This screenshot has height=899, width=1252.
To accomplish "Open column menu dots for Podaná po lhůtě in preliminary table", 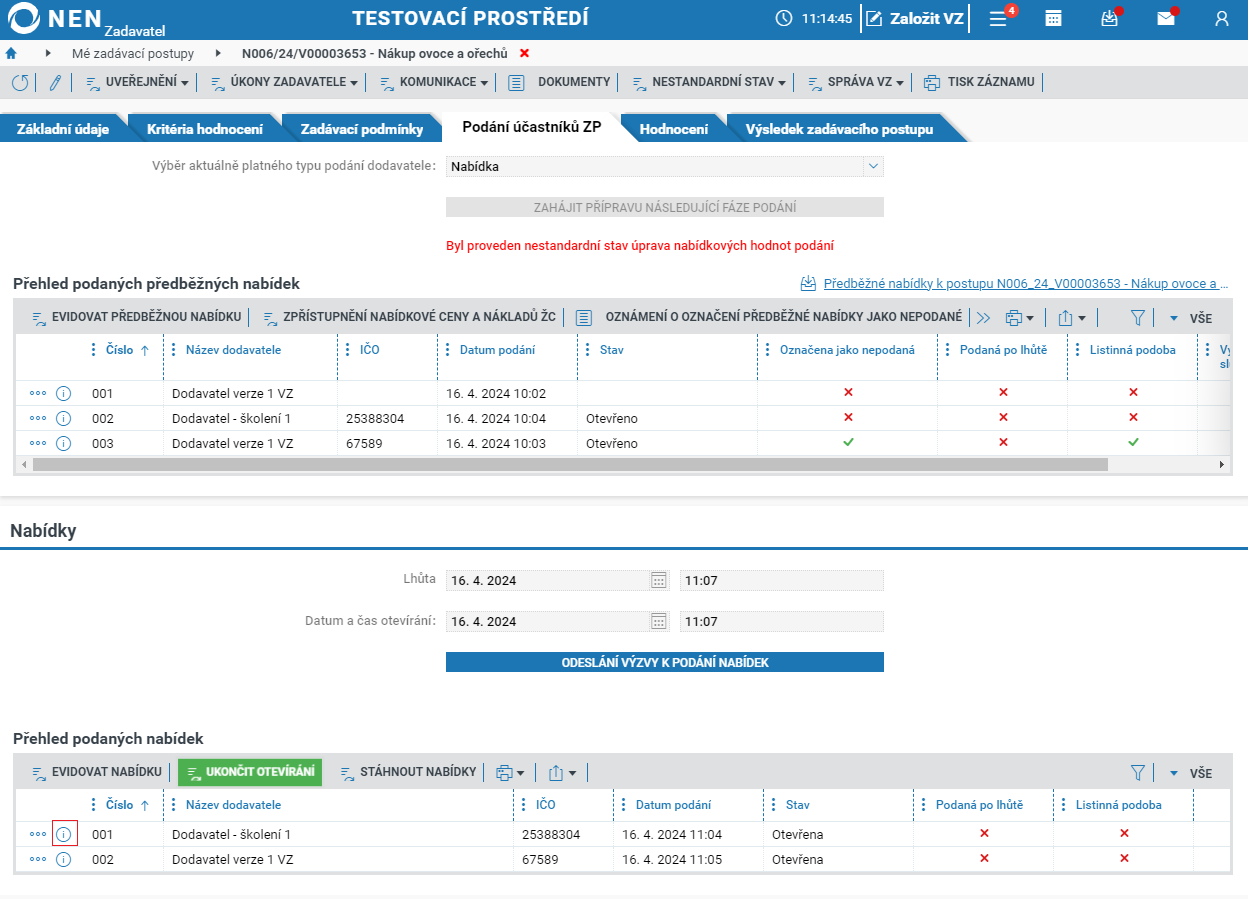I will [948, 350].
